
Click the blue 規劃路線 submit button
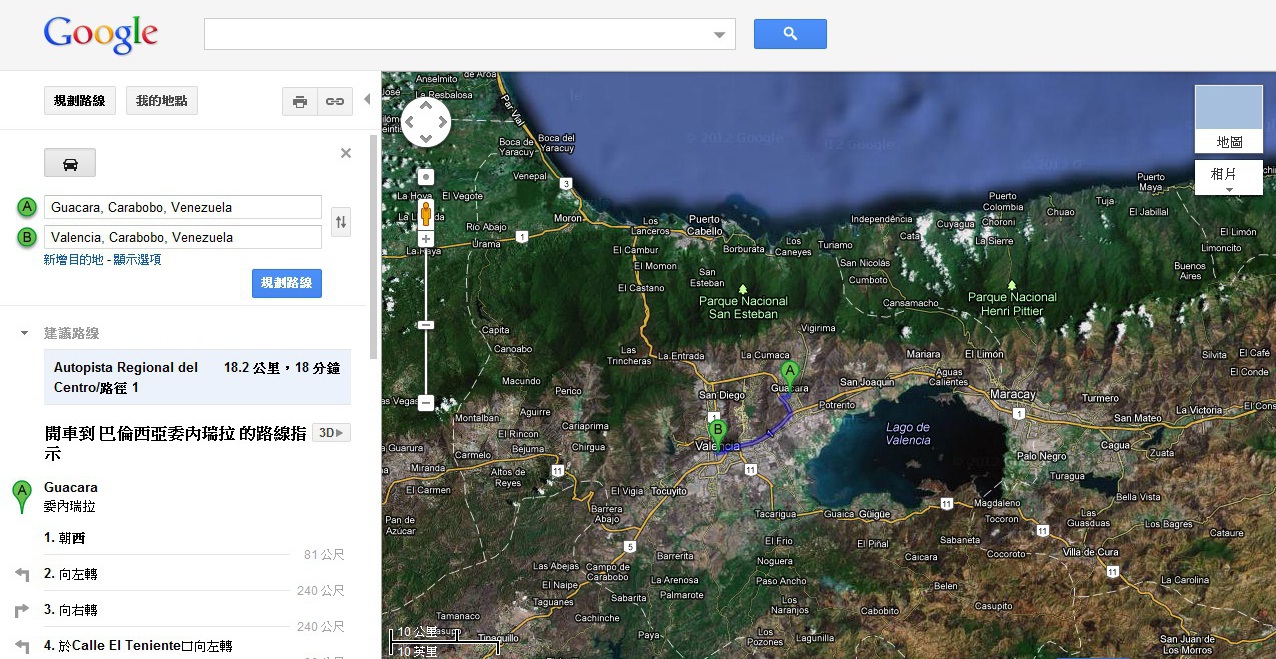coord(286,283)
